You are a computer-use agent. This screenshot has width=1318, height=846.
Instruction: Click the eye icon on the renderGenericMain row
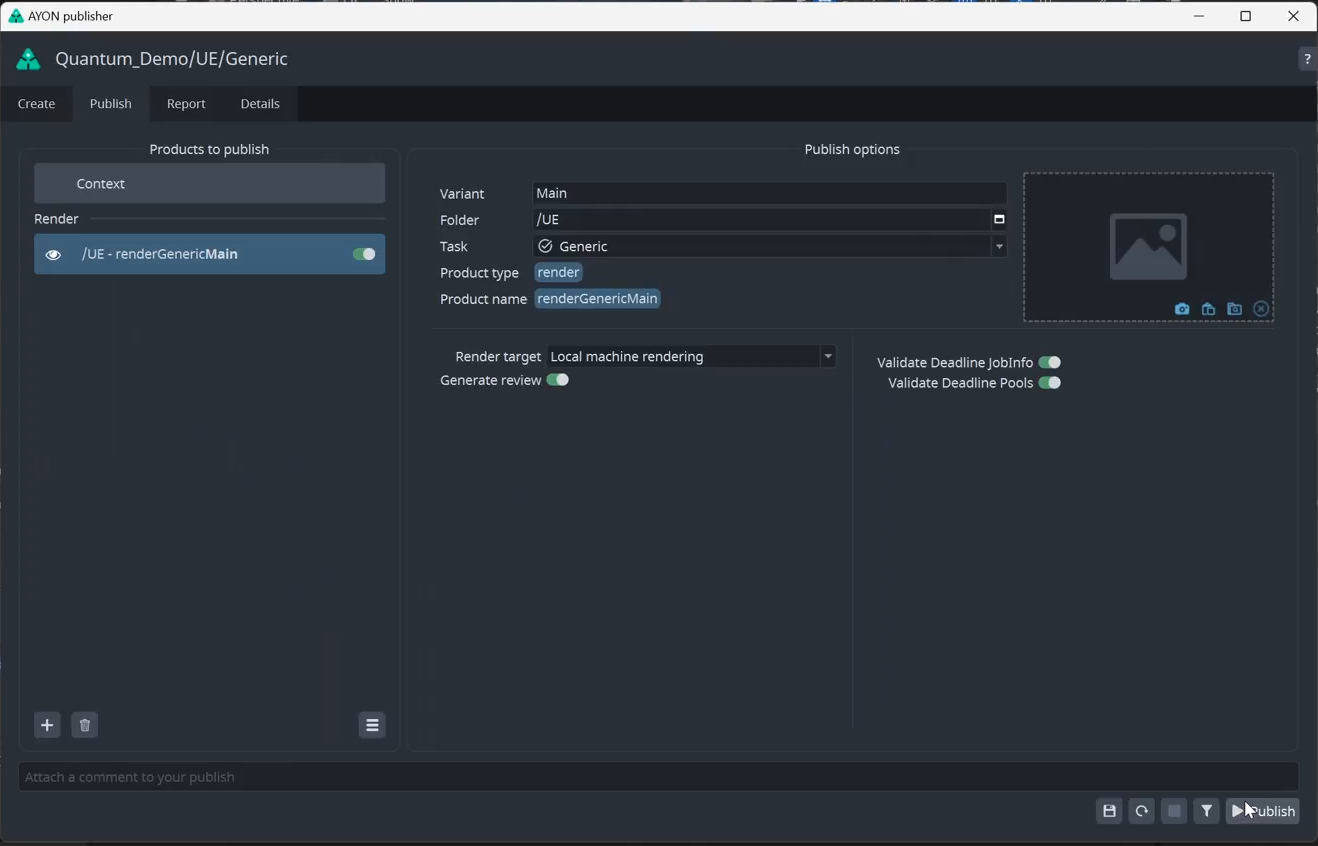point(53,255)
